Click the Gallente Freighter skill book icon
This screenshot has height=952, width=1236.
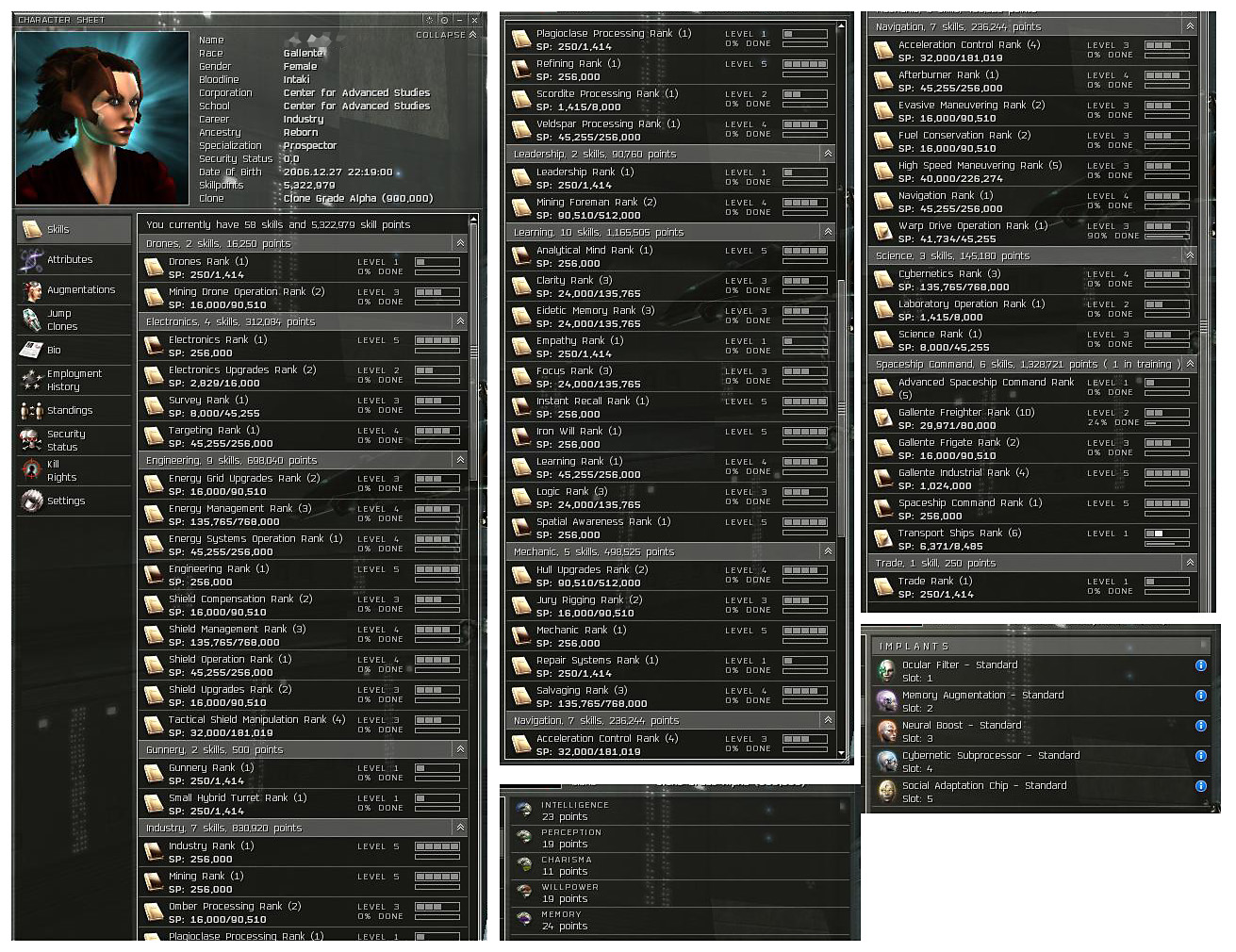point(883,419)
